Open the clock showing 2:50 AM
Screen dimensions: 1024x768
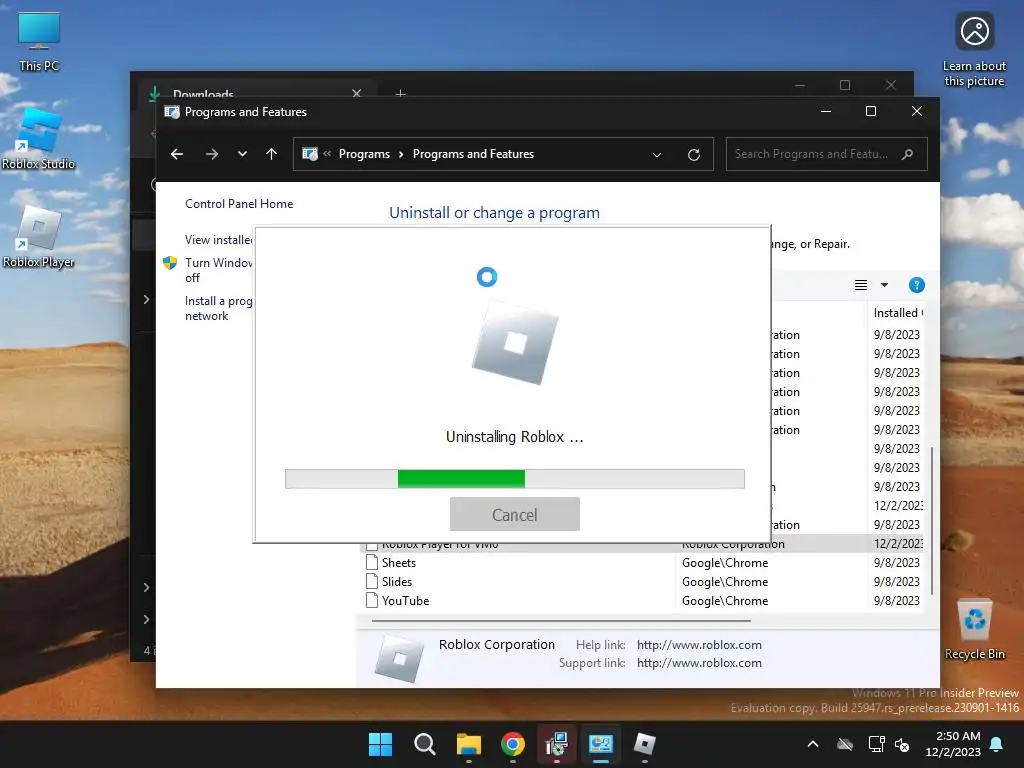tap(953, 744)
